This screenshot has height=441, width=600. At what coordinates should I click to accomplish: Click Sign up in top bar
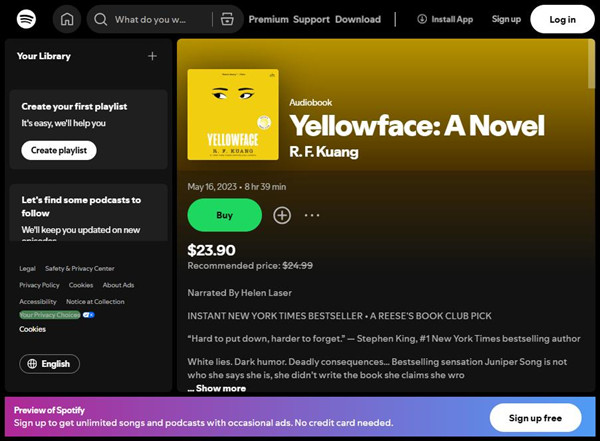click(x=506, y=19)
